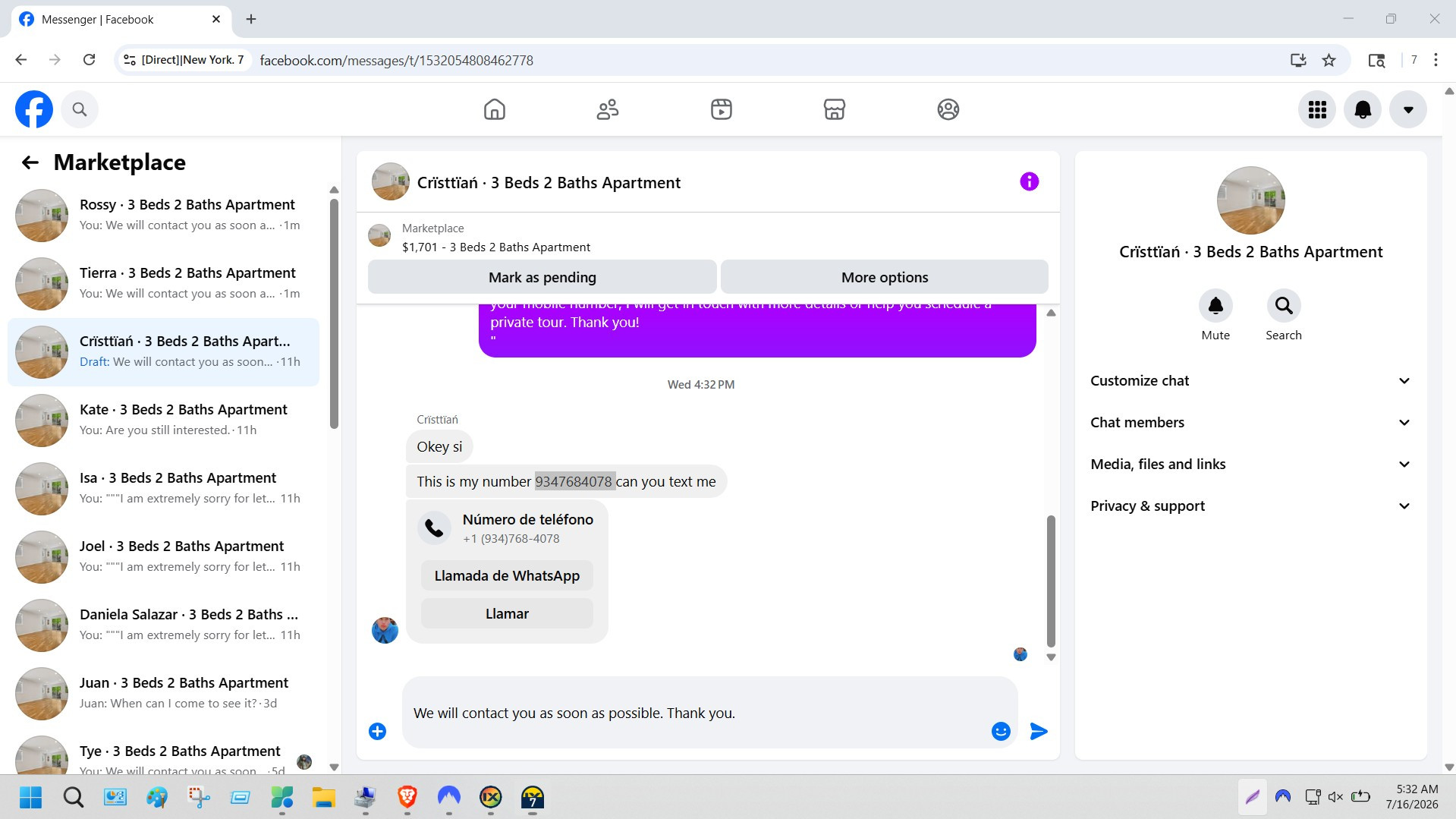Screen dimensions: 1456x819
Task: Click the Llamar button
Action: 507,613
